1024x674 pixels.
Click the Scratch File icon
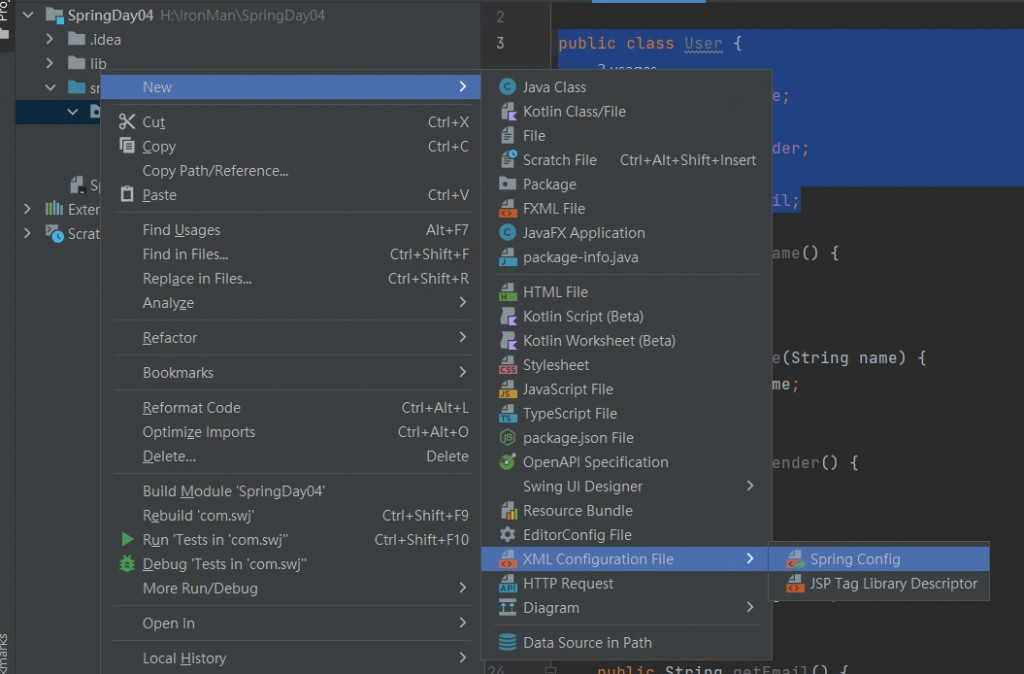(x=507, y=160)
